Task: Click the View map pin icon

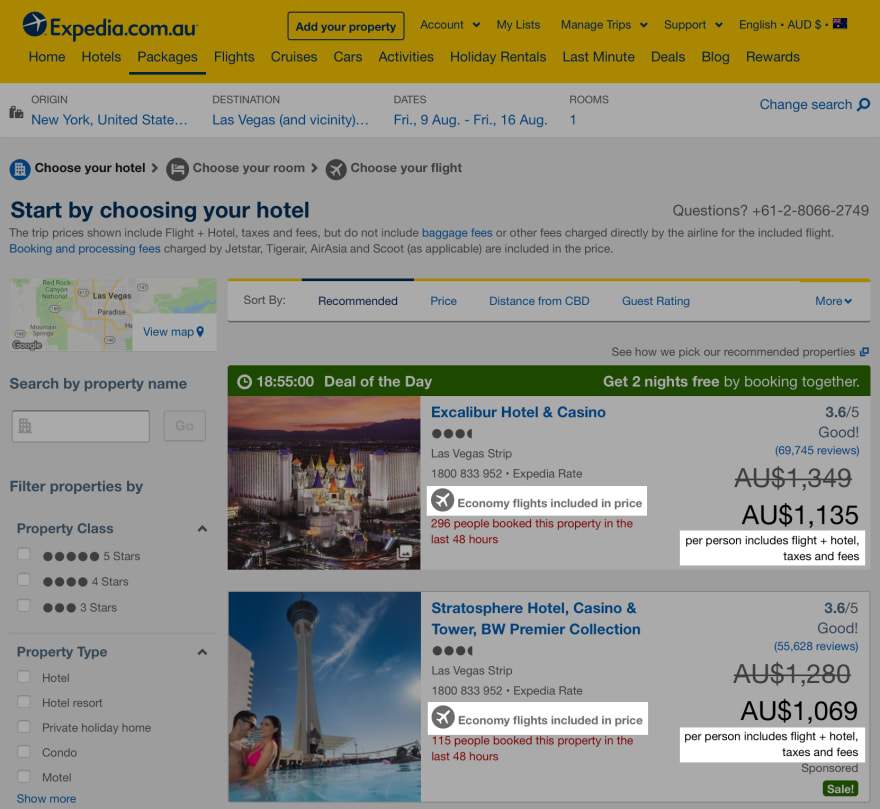Action: (200, 332)
